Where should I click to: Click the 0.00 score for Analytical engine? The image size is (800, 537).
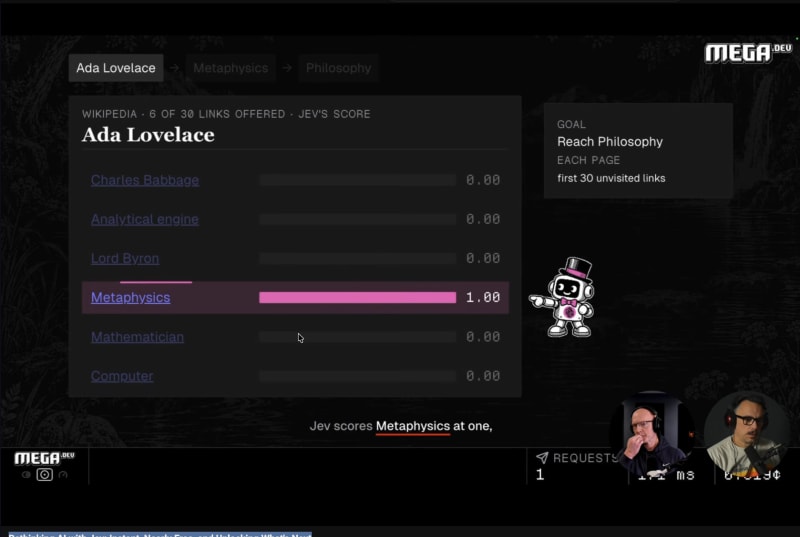click(x=483, y=219)
